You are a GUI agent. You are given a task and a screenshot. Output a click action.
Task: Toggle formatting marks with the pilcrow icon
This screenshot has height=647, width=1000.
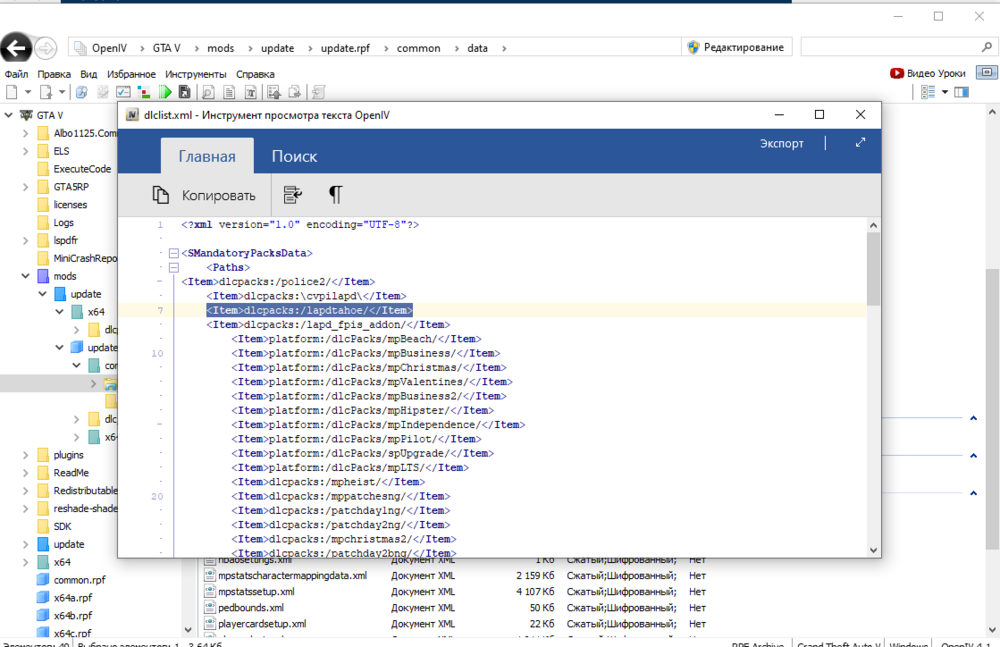click(x=335, y=194)
